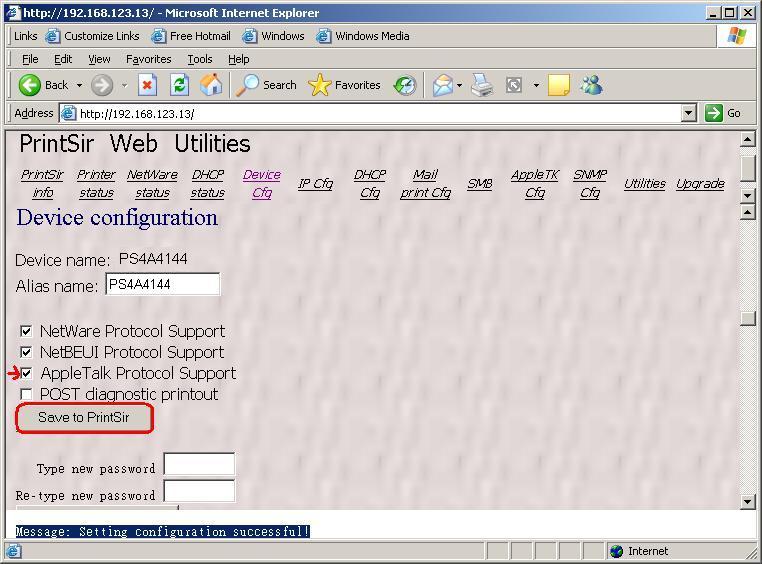Screen dimensions: 762x564
Task: Open Windows Media link shortcut
Action: click(x=363, y=36)
